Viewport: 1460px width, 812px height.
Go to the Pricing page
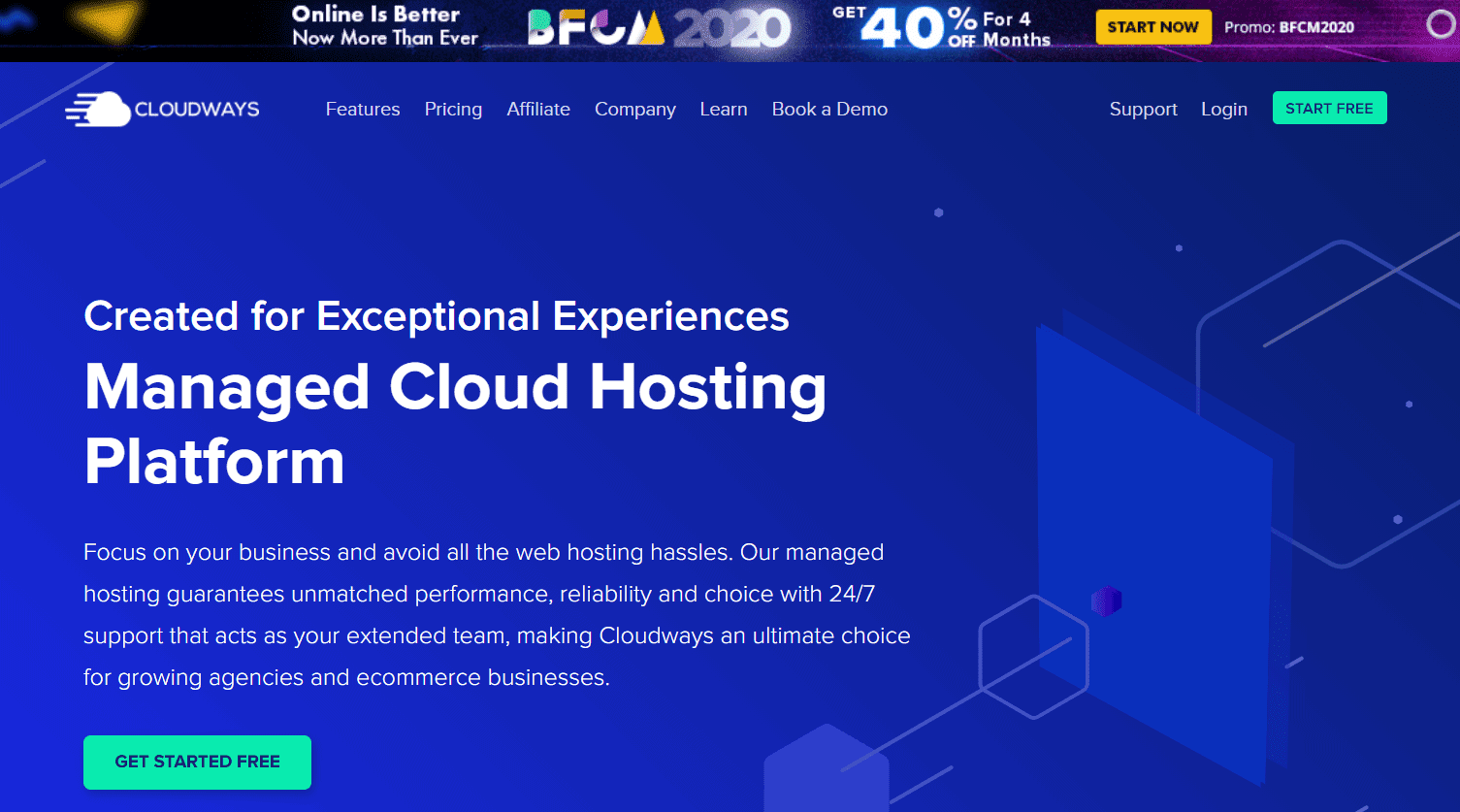click(453, 110)
